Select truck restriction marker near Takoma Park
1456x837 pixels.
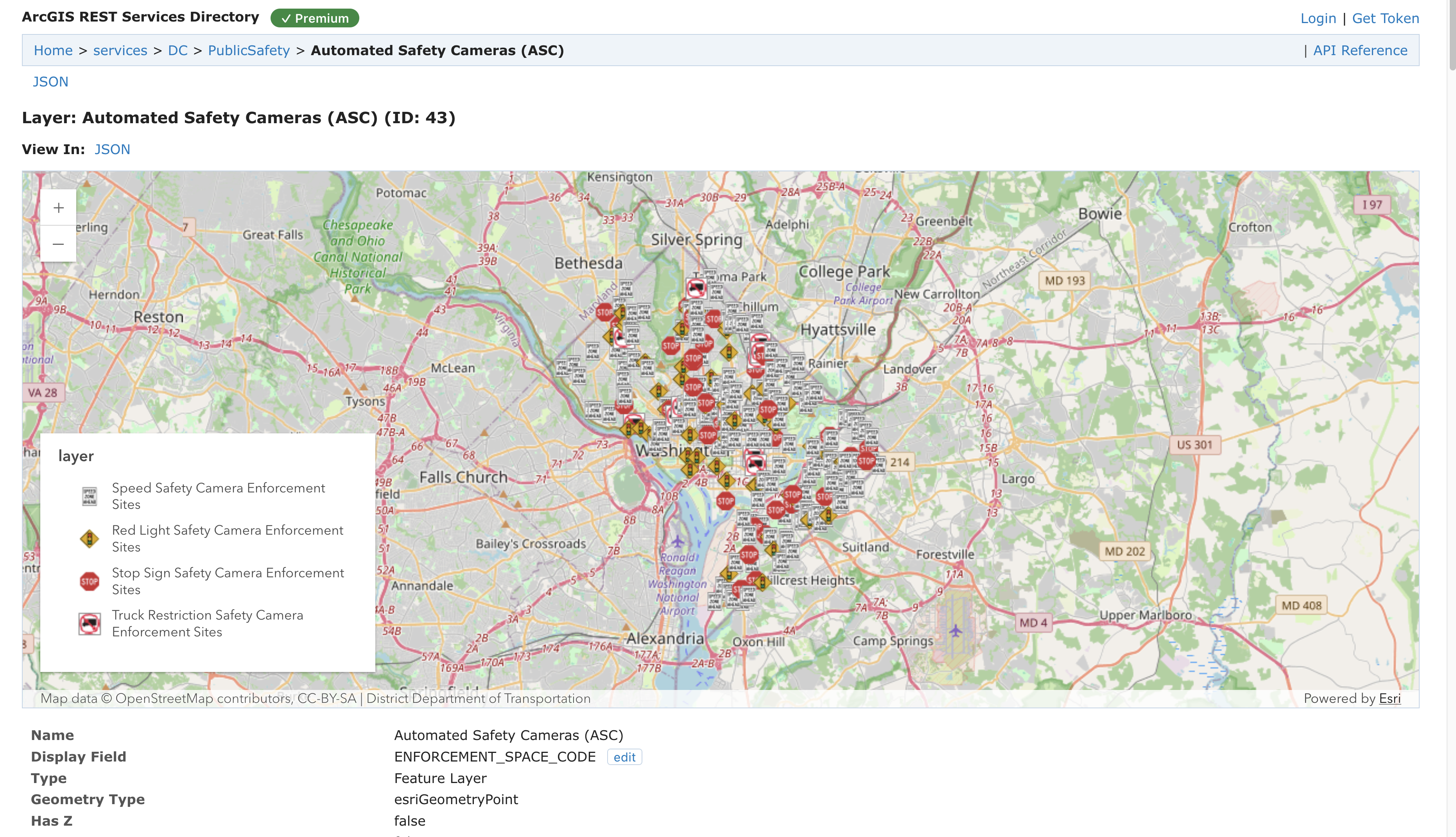(696, 287)
